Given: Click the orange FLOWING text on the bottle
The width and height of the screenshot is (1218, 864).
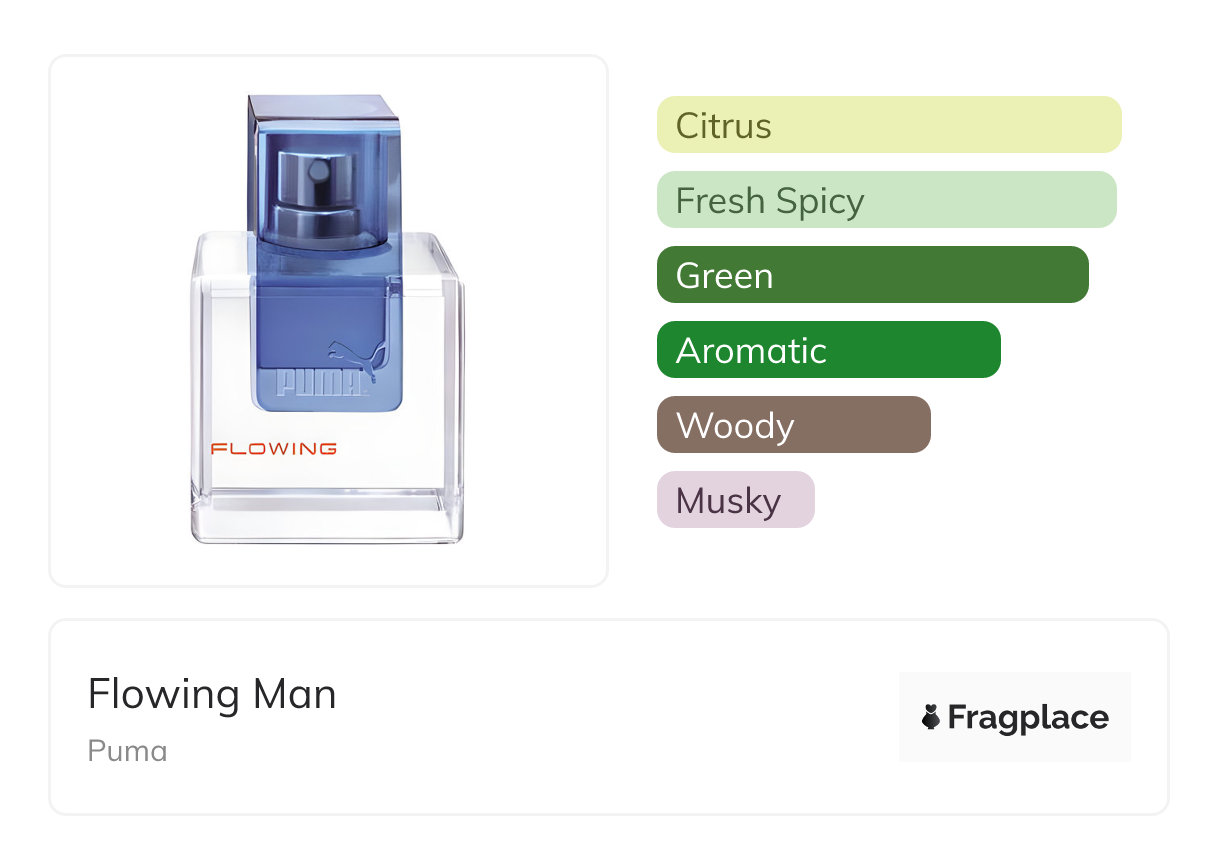Looking at the screenshot, I should pyautogui.click(x=273, y=449).
